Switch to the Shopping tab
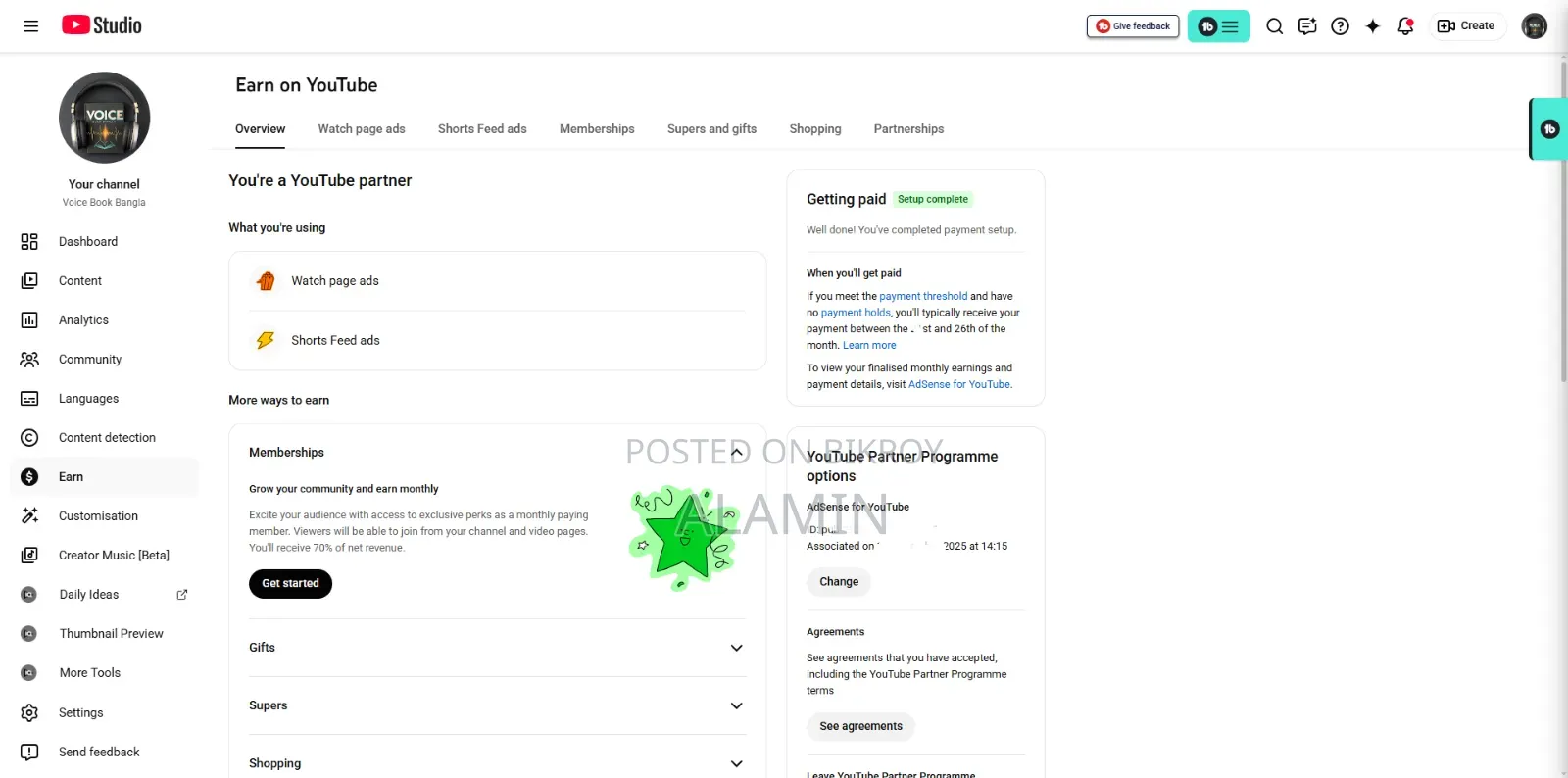 click(815, 129)
